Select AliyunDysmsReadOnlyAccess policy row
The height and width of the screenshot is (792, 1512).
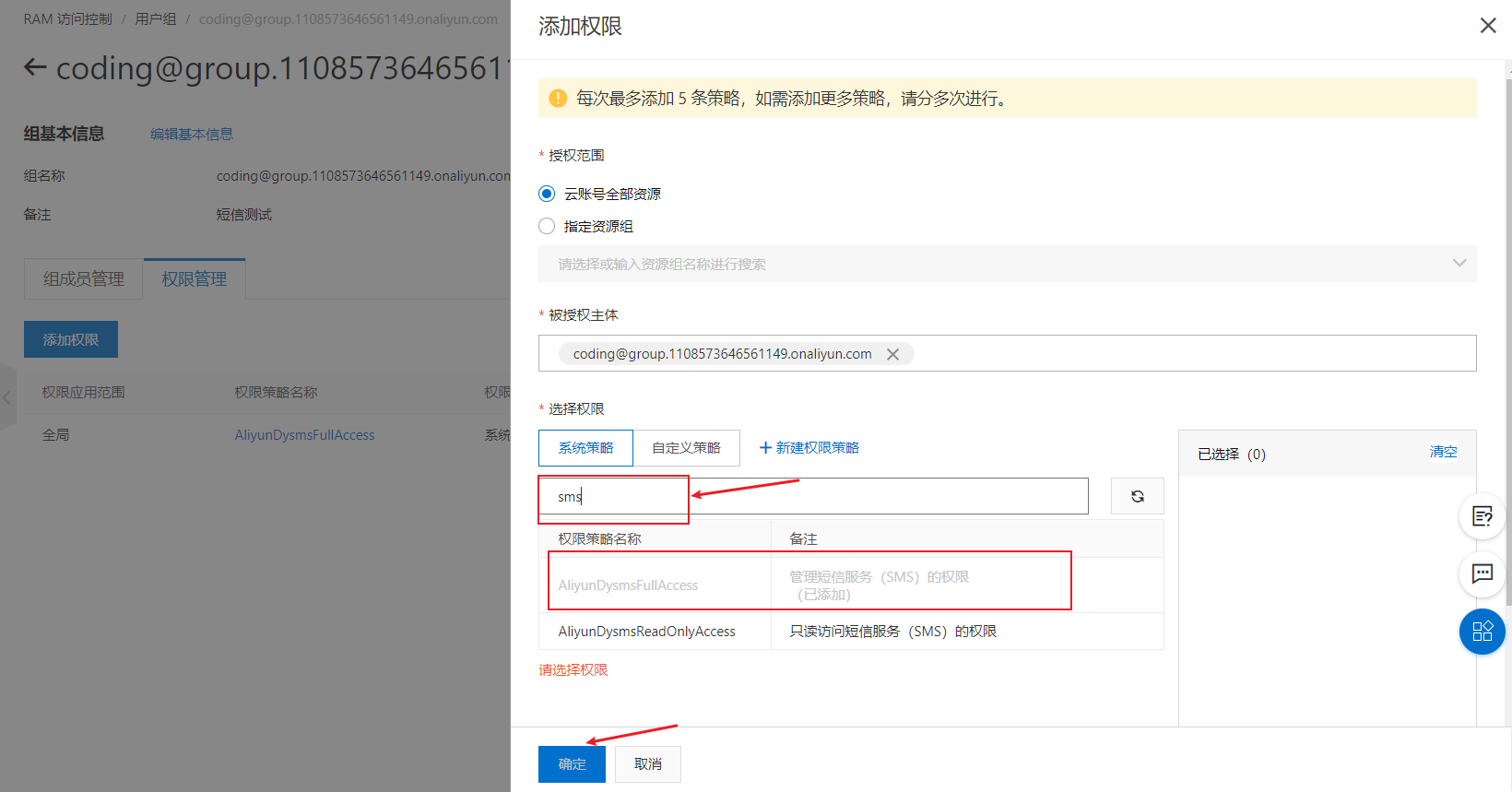click(851, 632)
